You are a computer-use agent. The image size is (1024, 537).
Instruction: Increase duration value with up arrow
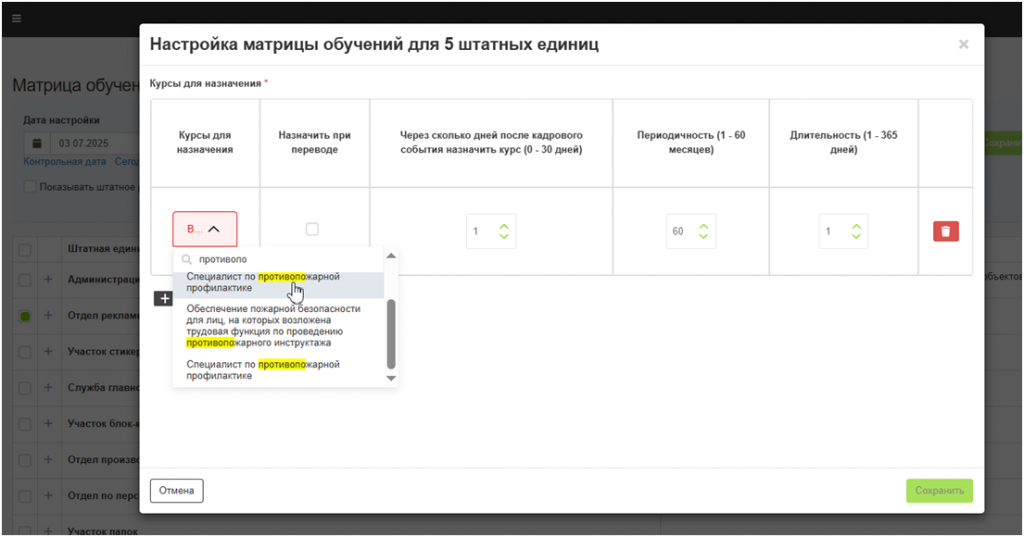855,225
